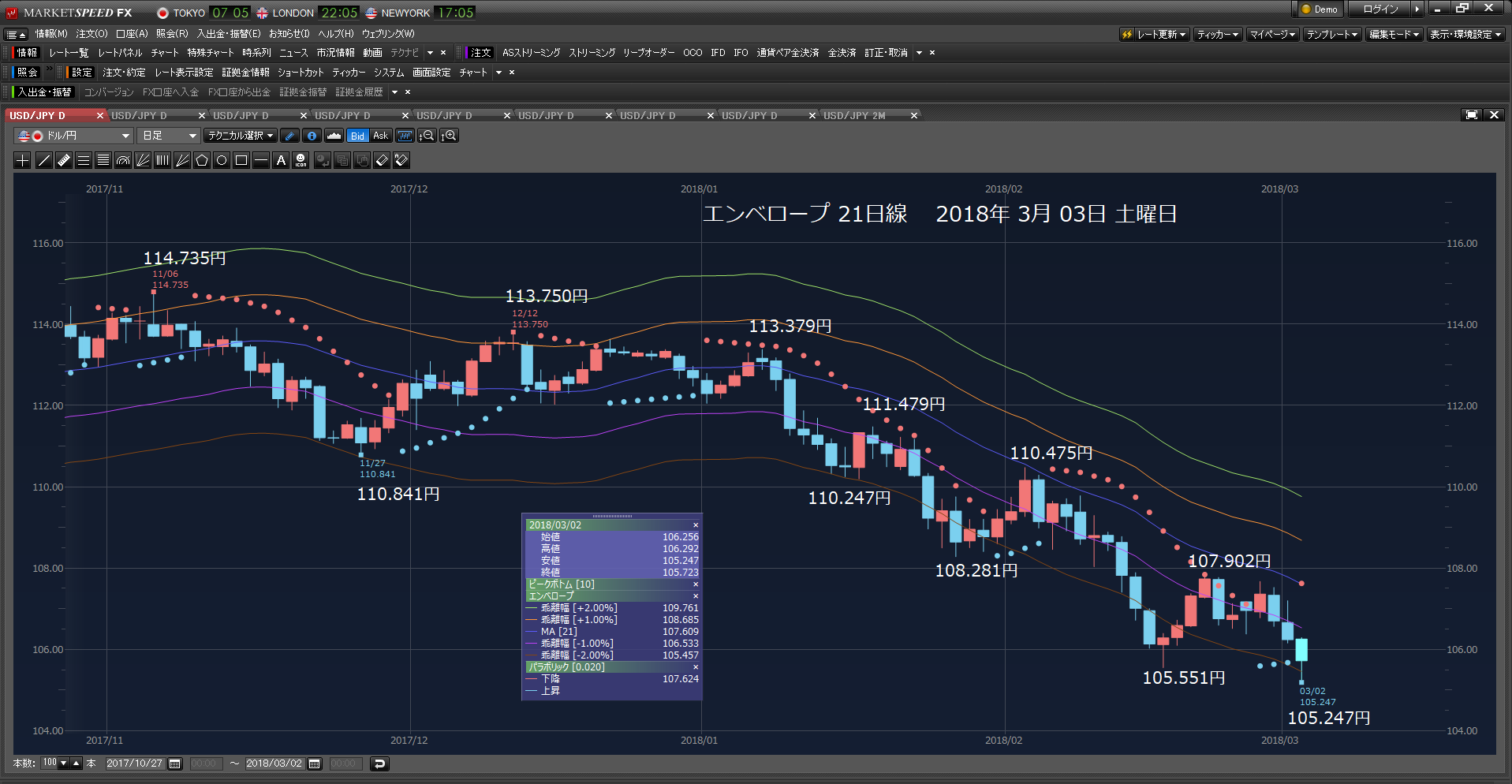Image resolution: width=1512 pixels, height=784 pixels.
Task: Click the end date field 2018/03/02
Action: 274,763
